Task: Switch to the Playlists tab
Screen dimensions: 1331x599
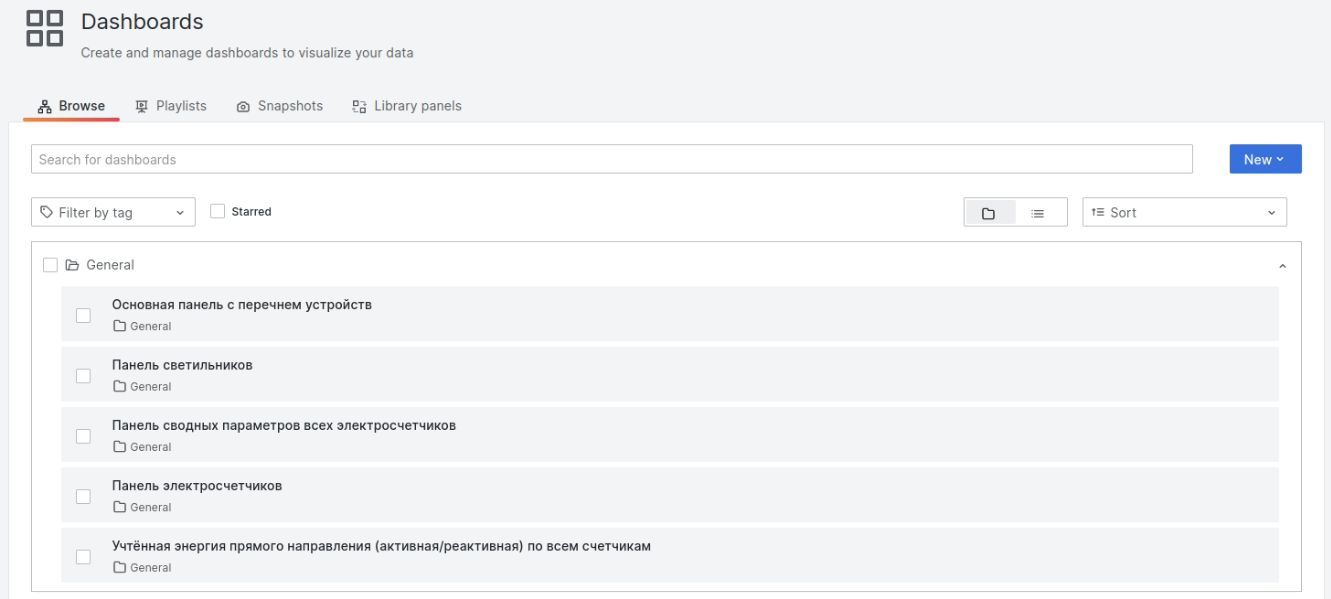Action: 170,106
